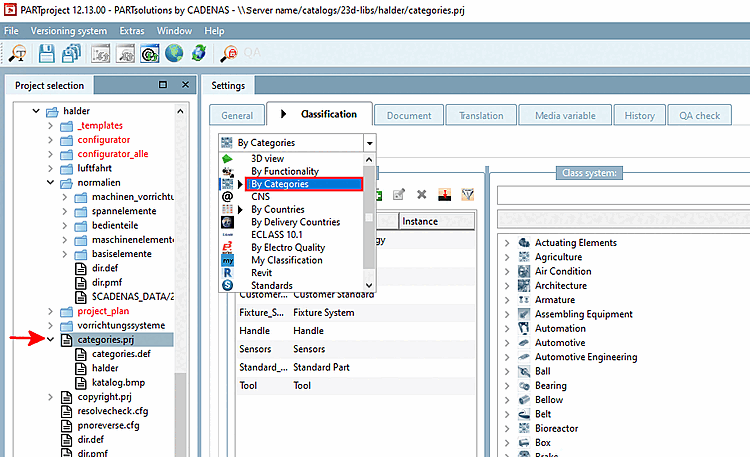
Task: Switch to the Translation tab
Action: (x=481, y=115)
